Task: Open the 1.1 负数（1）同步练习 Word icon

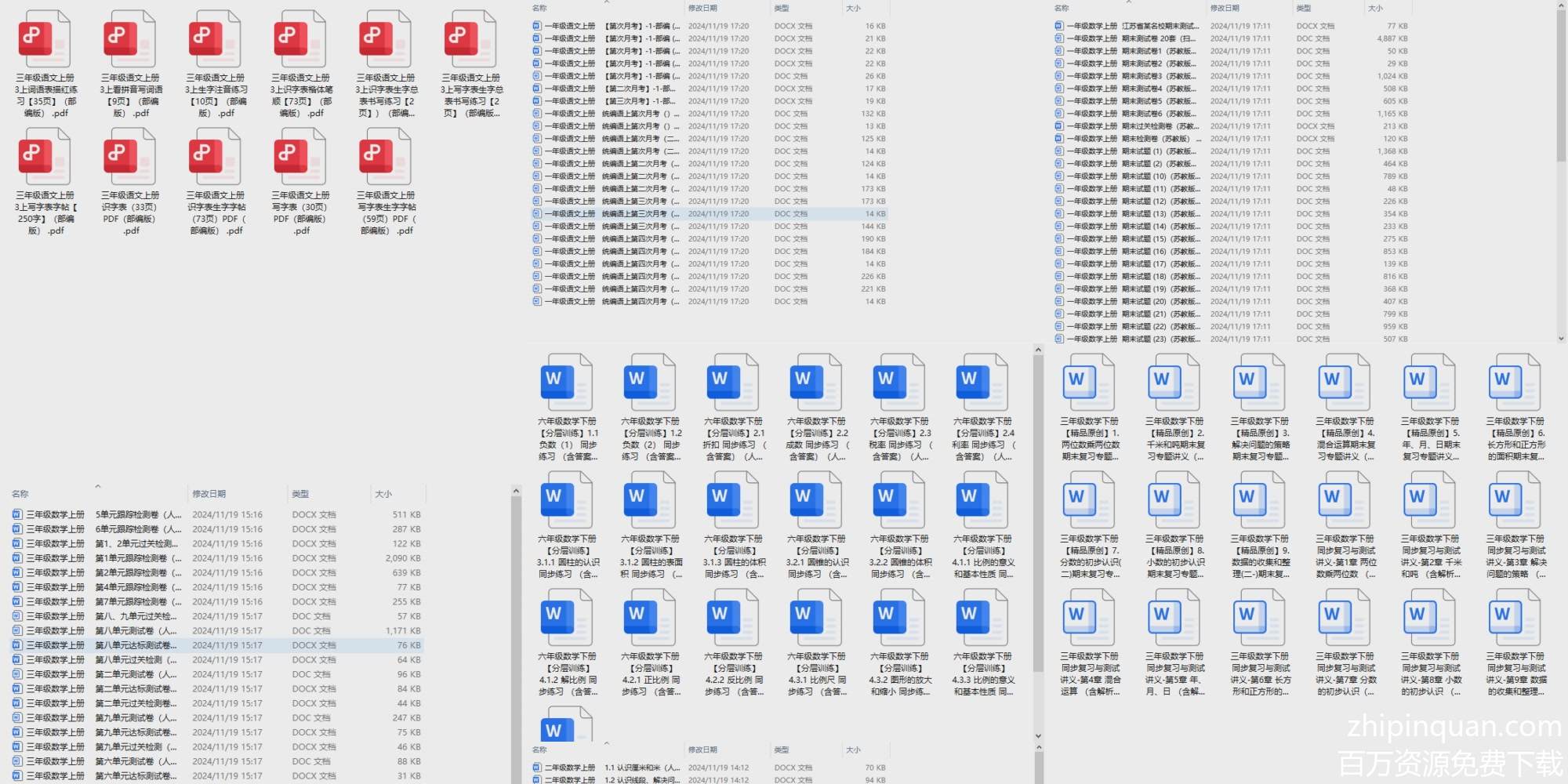Action: 567,382
